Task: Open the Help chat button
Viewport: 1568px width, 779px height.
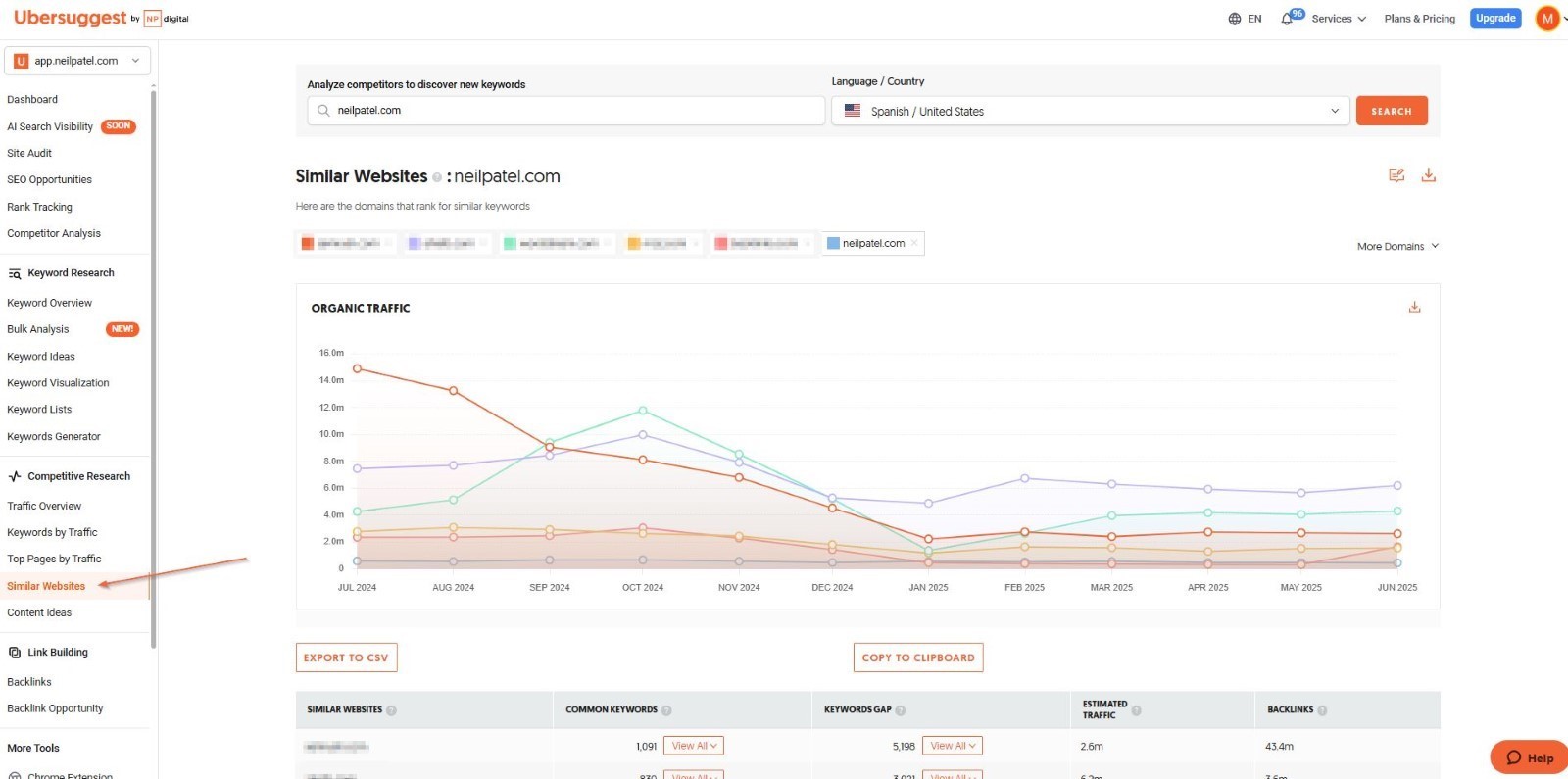Action: (x=1530, y=757)
